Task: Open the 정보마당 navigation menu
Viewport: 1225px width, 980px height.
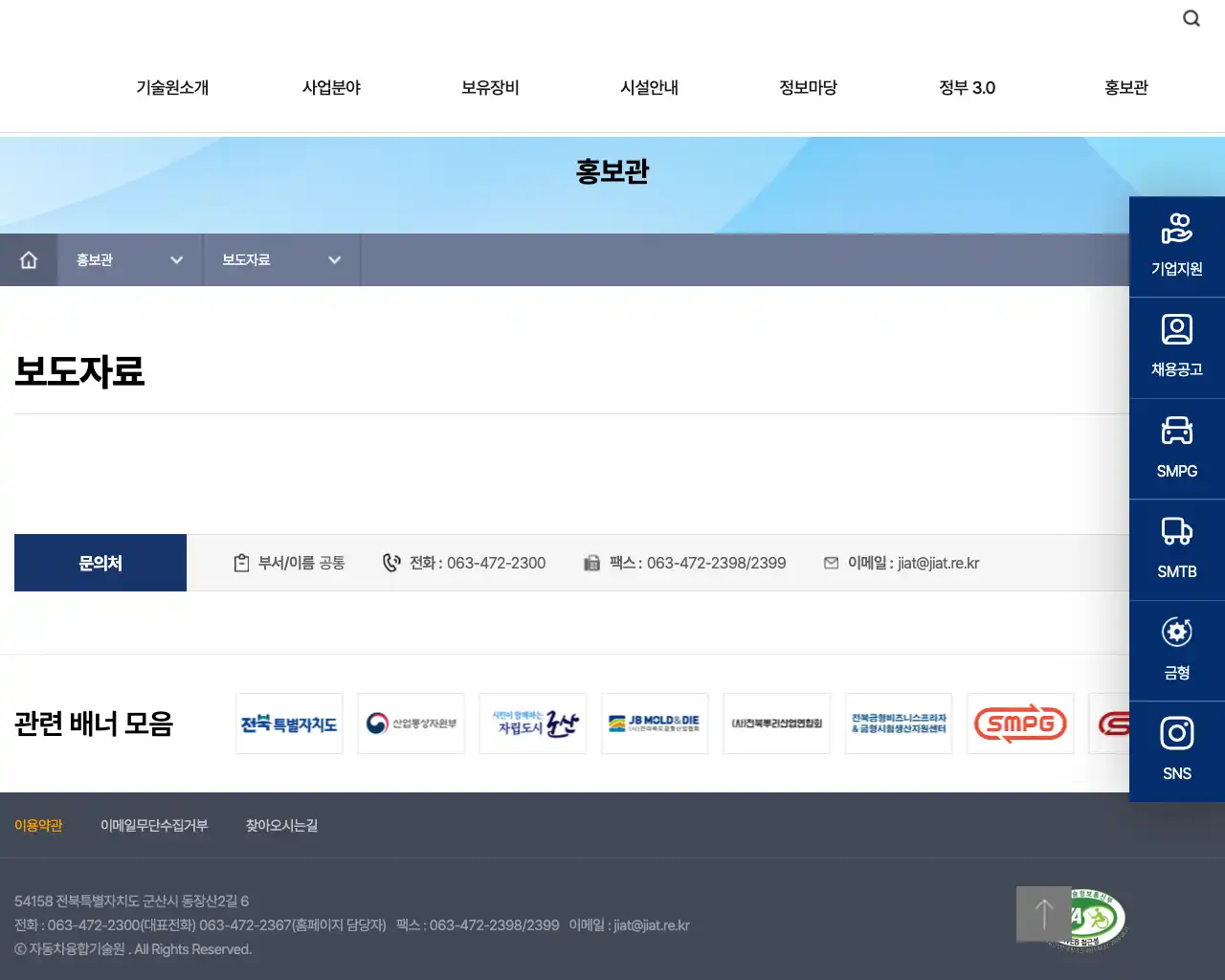Action: (808, 87)
